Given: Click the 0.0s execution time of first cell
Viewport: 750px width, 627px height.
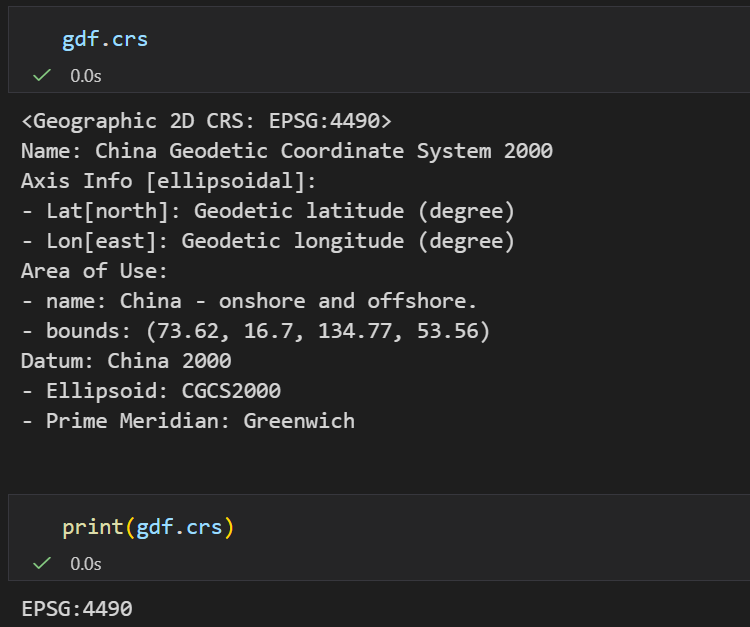Looking at the screenshot, I should tap(86, 76).
